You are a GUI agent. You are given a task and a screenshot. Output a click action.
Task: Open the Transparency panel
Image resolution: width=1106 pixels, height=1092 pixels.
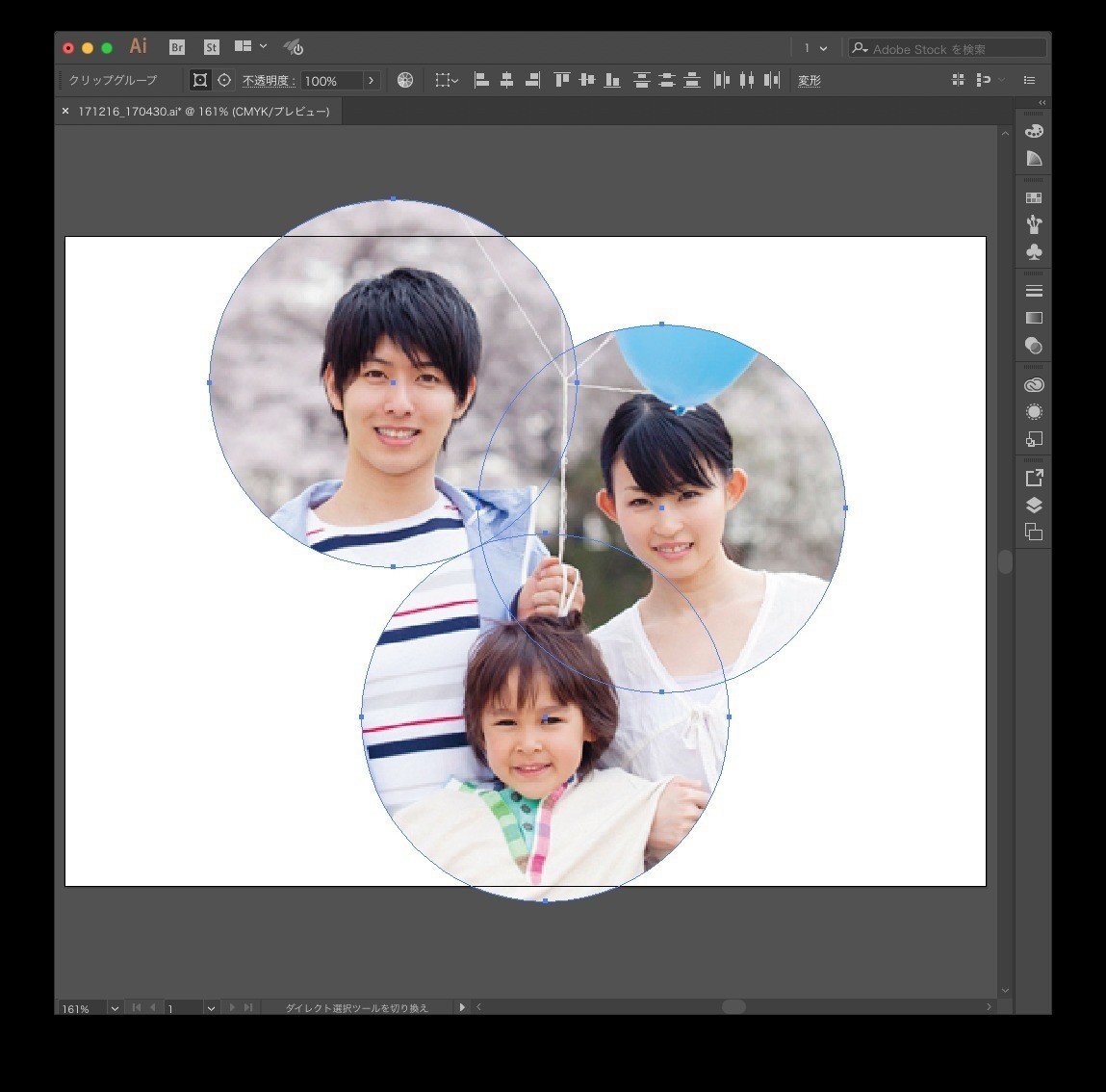point(1033,345)
